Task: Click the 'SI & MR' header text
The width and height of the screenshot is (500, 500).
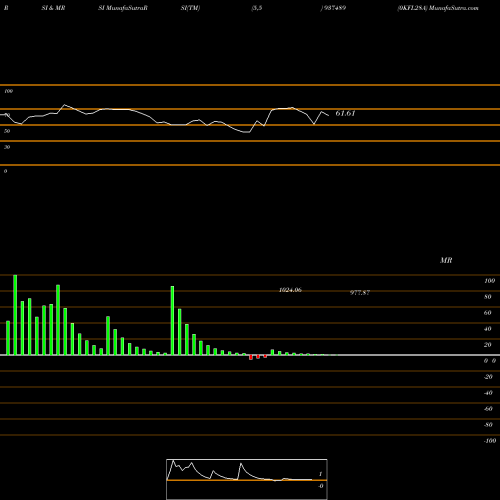Action: click(53, 8)
